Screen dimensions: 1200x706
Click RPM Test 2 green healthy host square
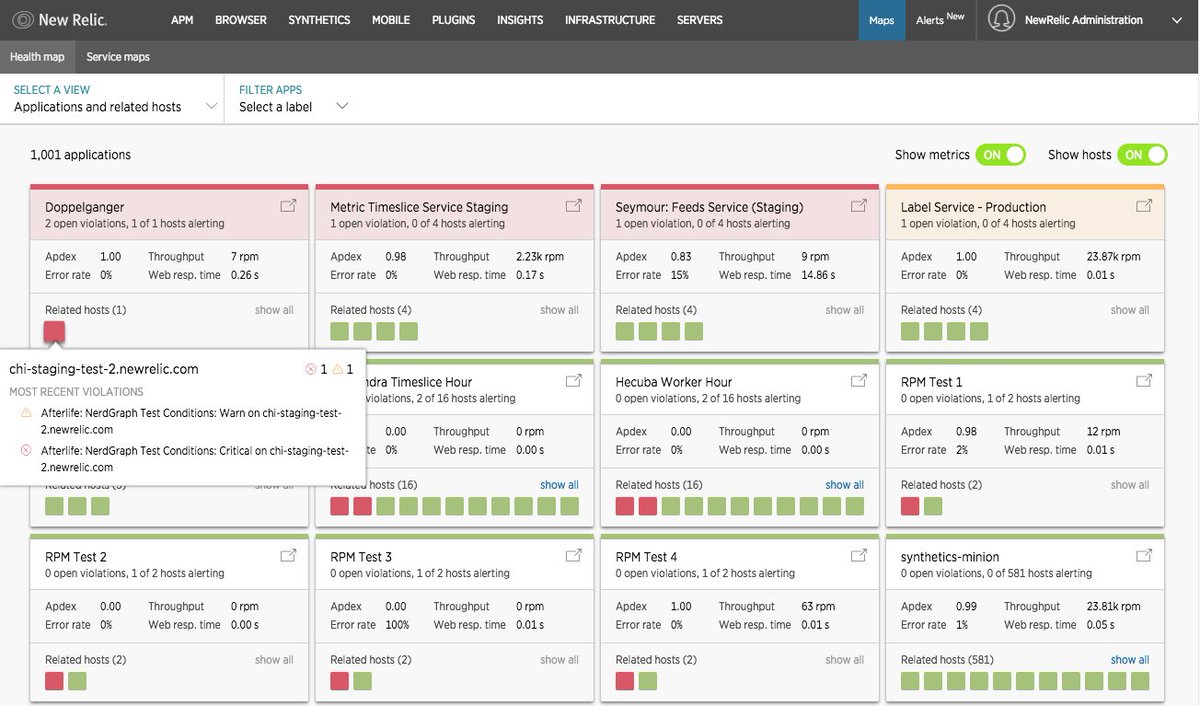click(77, 681)
